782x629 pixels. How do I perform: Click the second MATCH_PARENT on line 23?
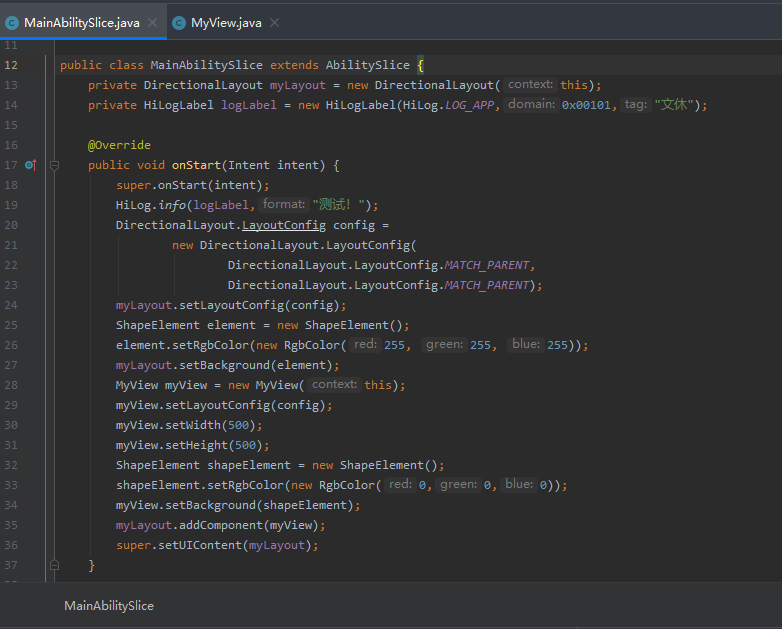point(487,285)
